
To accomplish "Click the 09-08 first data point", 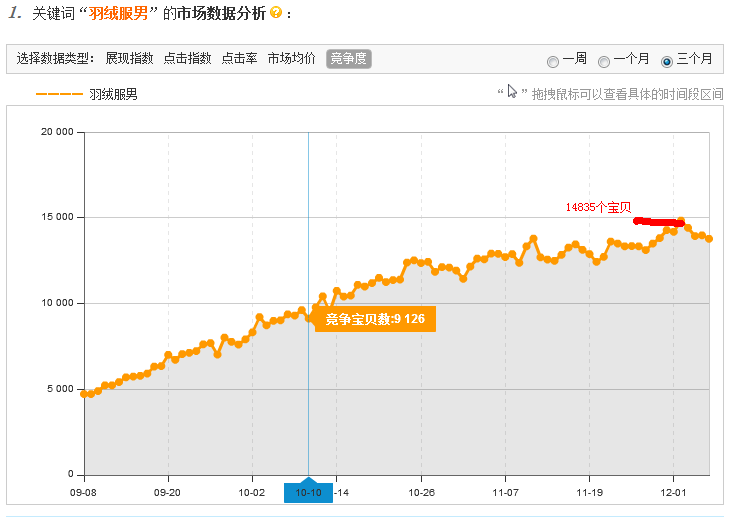I will (85, 394).
